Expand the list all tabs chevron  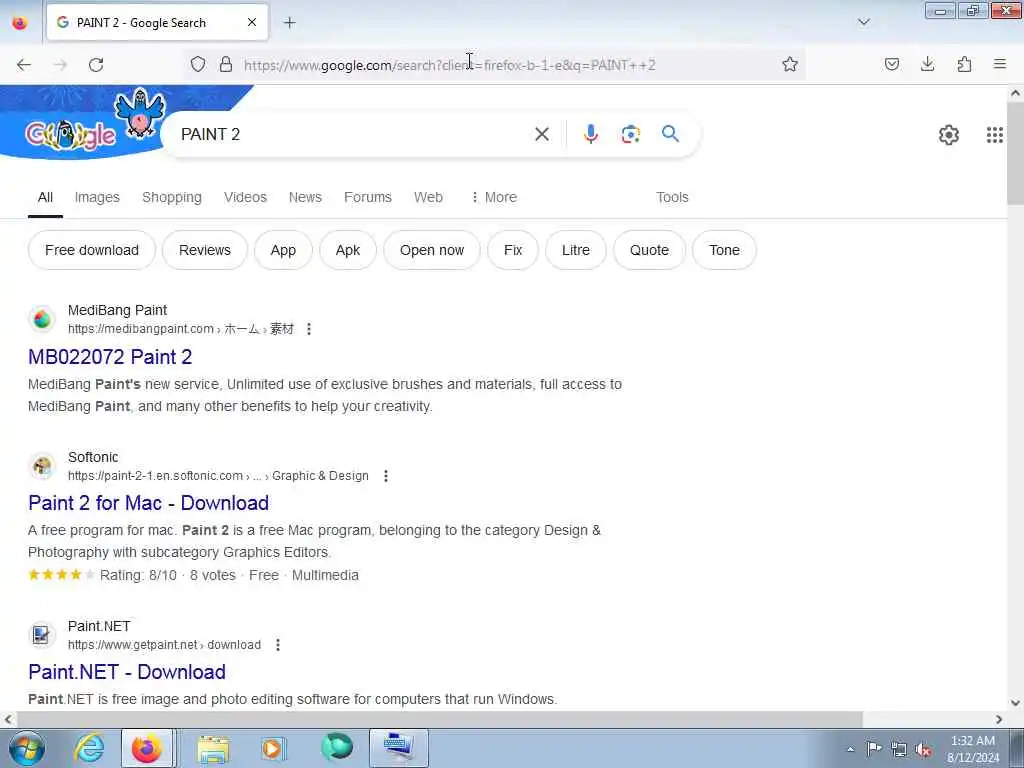coord(863,22)
